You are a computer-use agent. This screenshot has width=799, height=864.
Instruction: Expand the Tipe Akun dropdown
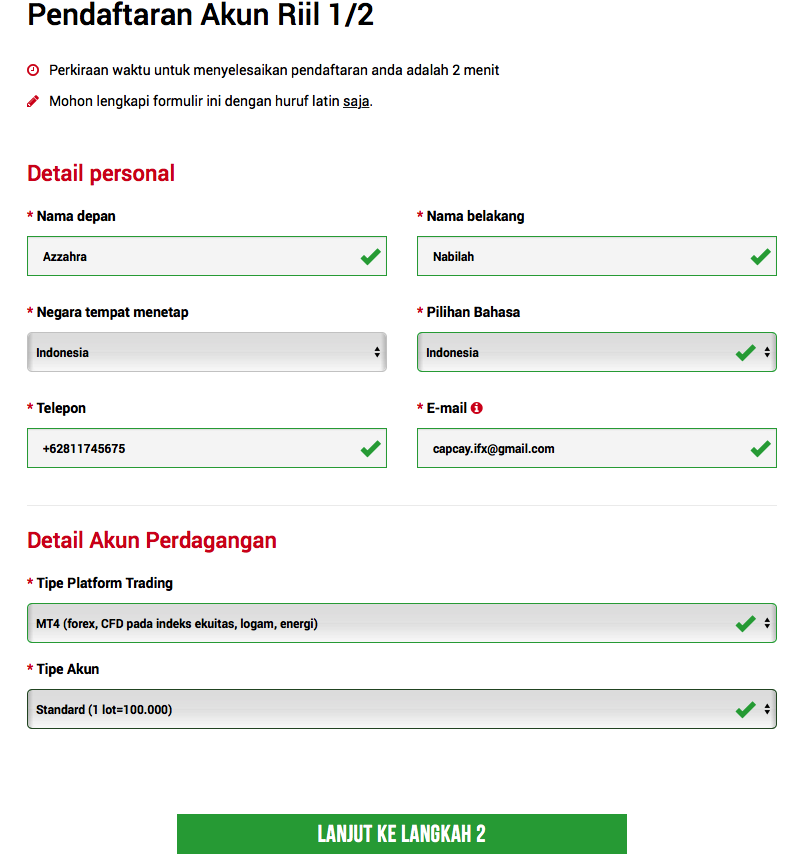(x=401, y=710)
